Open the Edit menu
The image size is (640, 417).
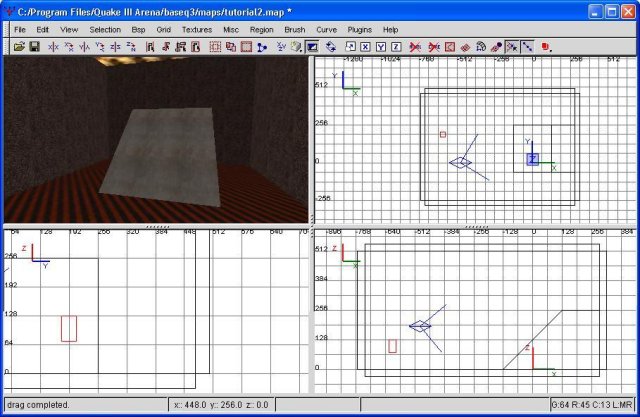(42, 30)
